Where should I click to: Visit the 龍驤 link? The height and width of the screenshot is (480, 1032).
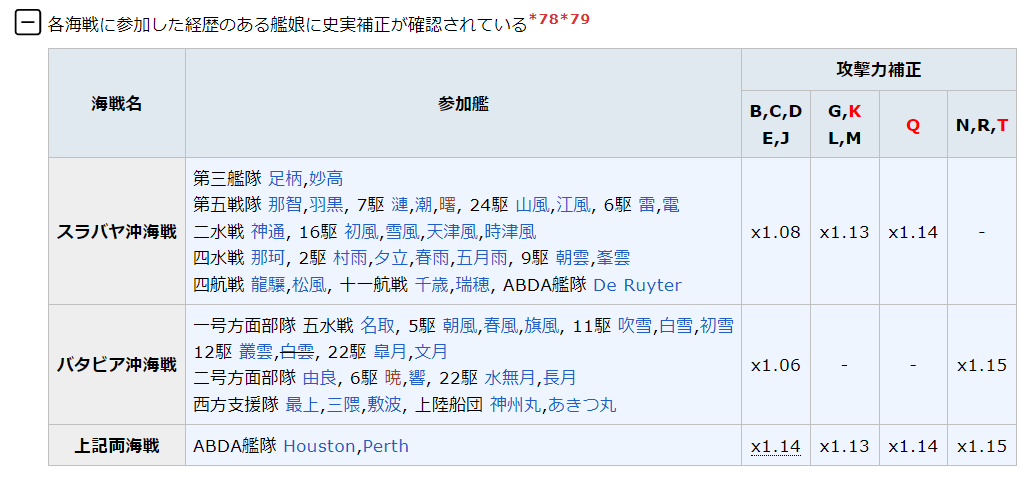click(x=267, y=285)
